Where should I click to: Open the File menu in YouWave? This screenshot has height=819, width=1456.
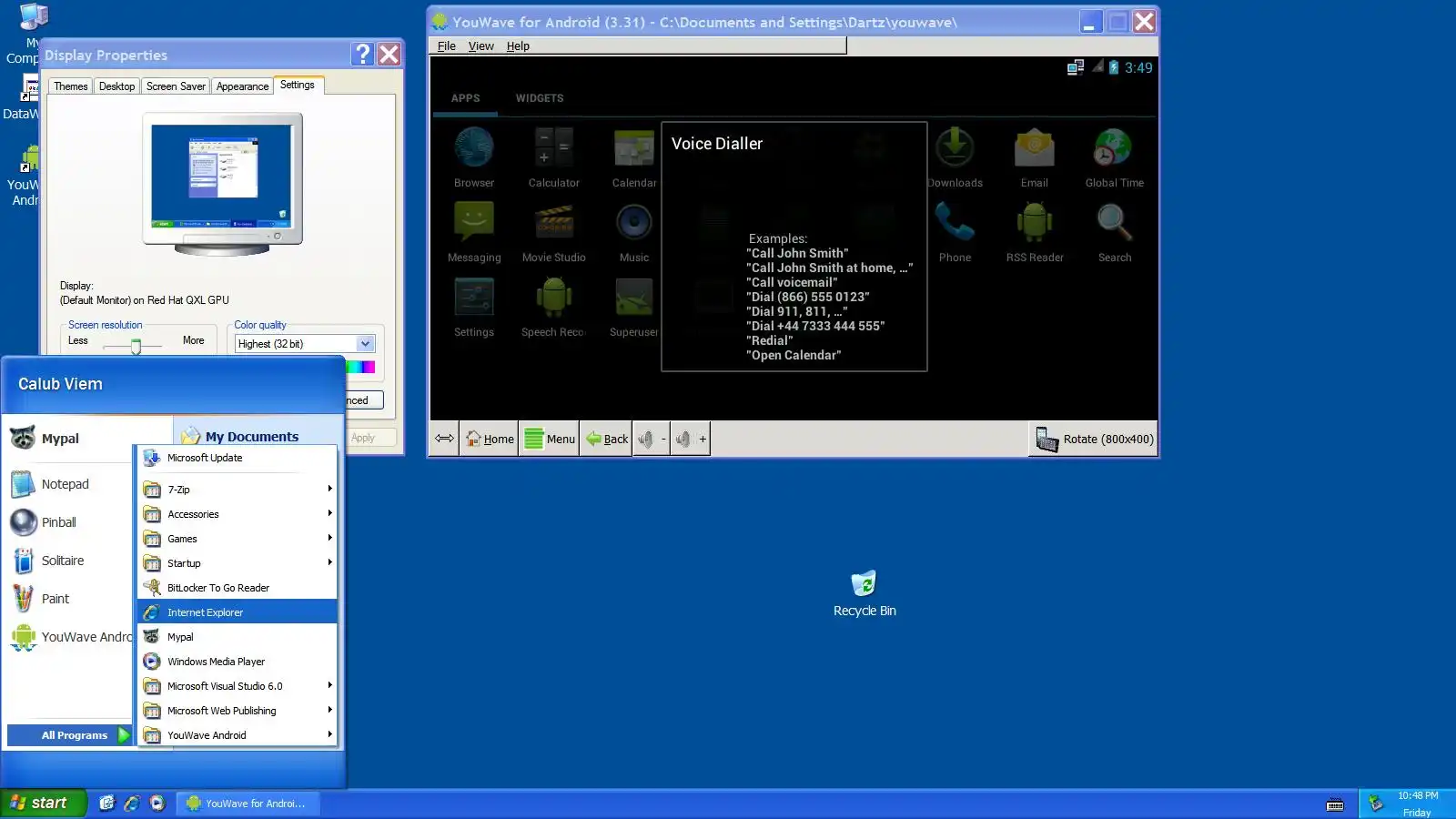(447, 46)
